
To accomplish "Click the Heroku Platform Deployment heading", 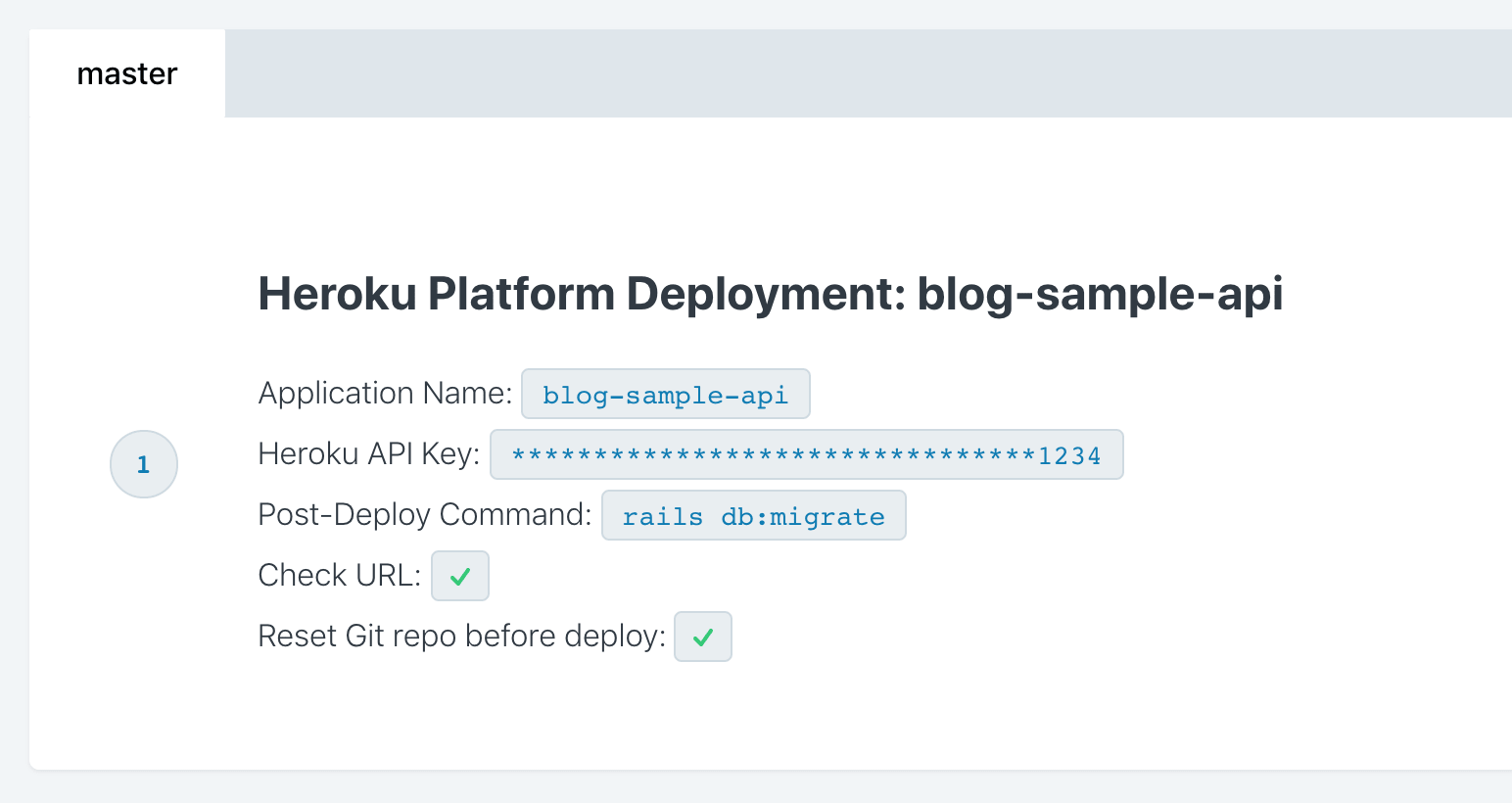I will [x=771, y=294].
